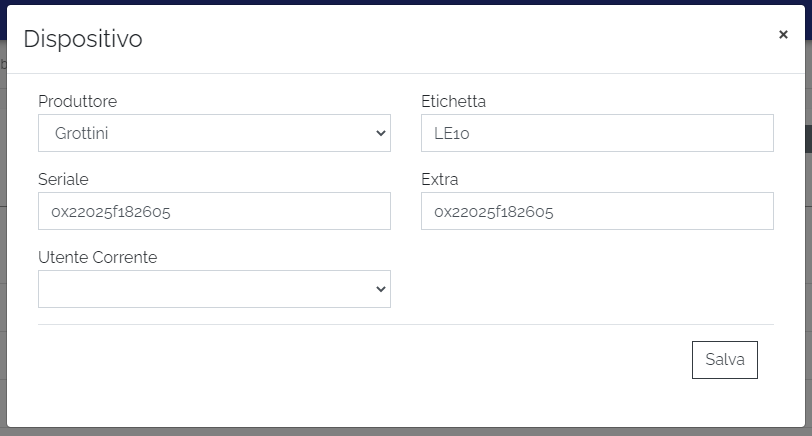
Task: Click the 0x22025f182605 value under Extra
Action: 494,211
